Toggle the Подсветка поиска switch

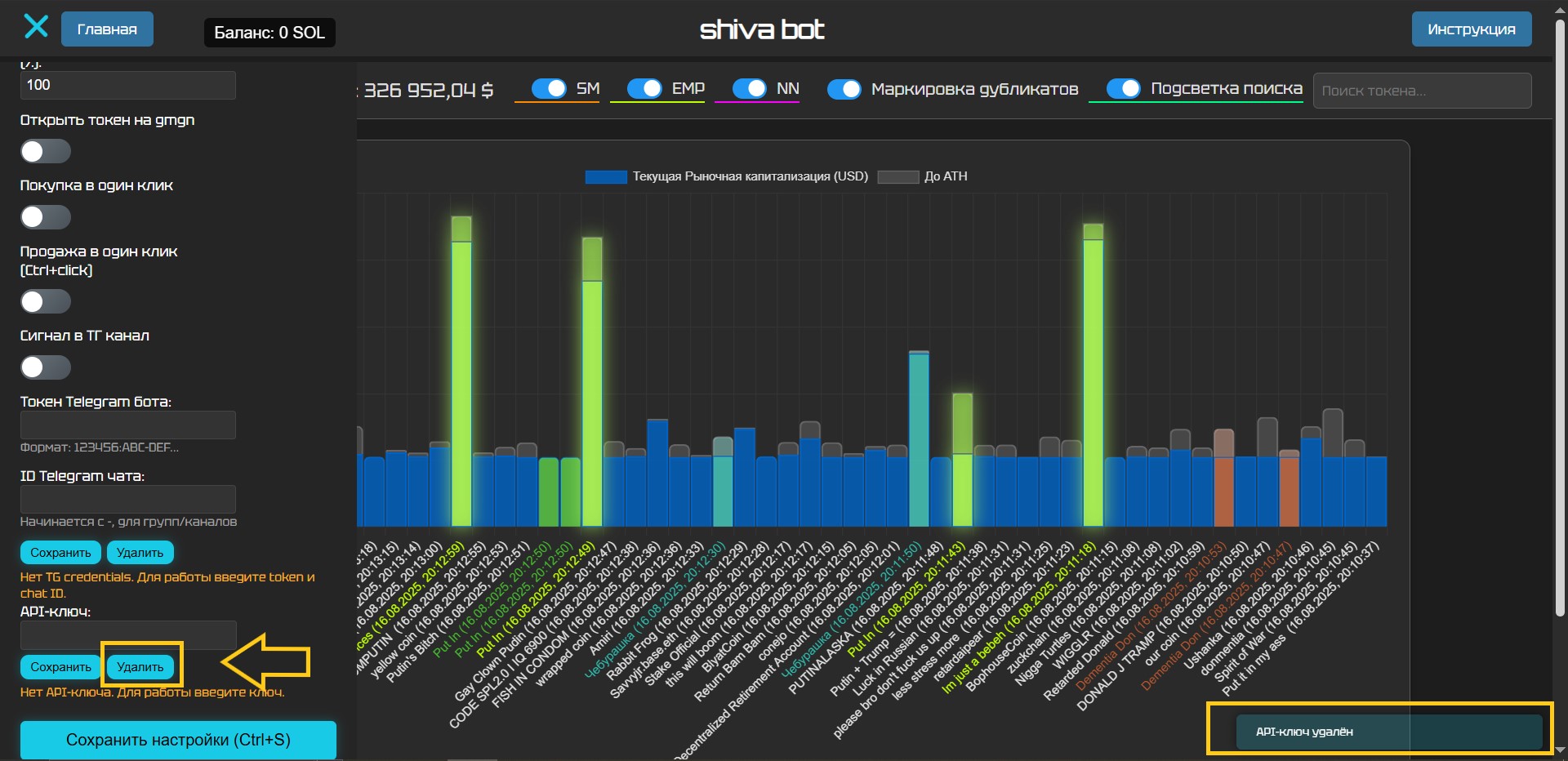[1124, 89]
